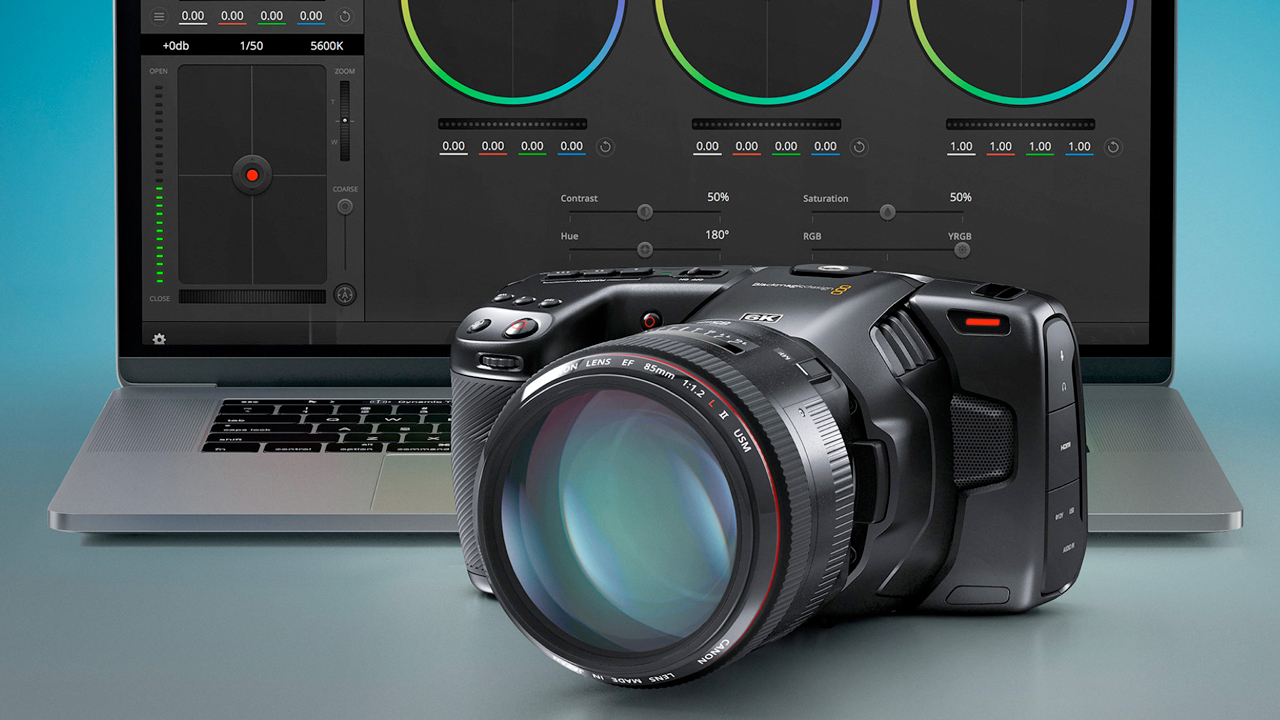Click the white-underlined 1.00 luma value
1280x720 pixels.
[961, 147]
